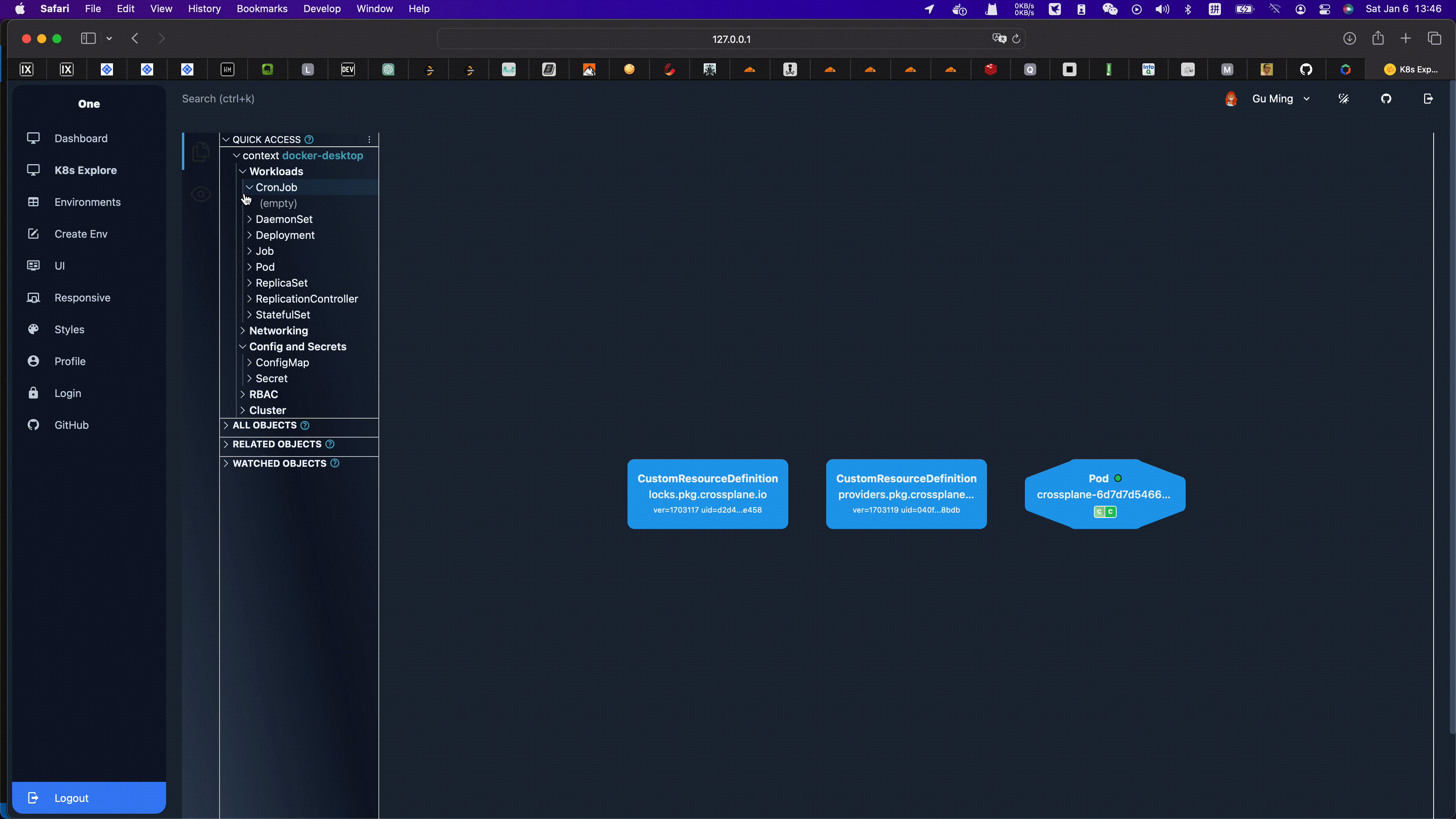Toggle Safari sidebar show/hide button

(x=88, y=38)
